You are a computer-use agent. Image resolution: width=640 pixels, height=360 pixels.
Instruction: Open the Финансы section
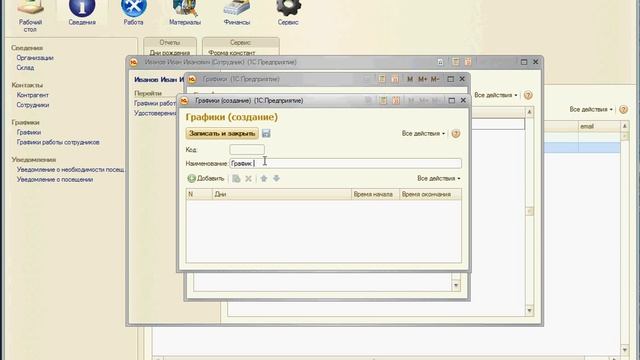click(237, 13)
